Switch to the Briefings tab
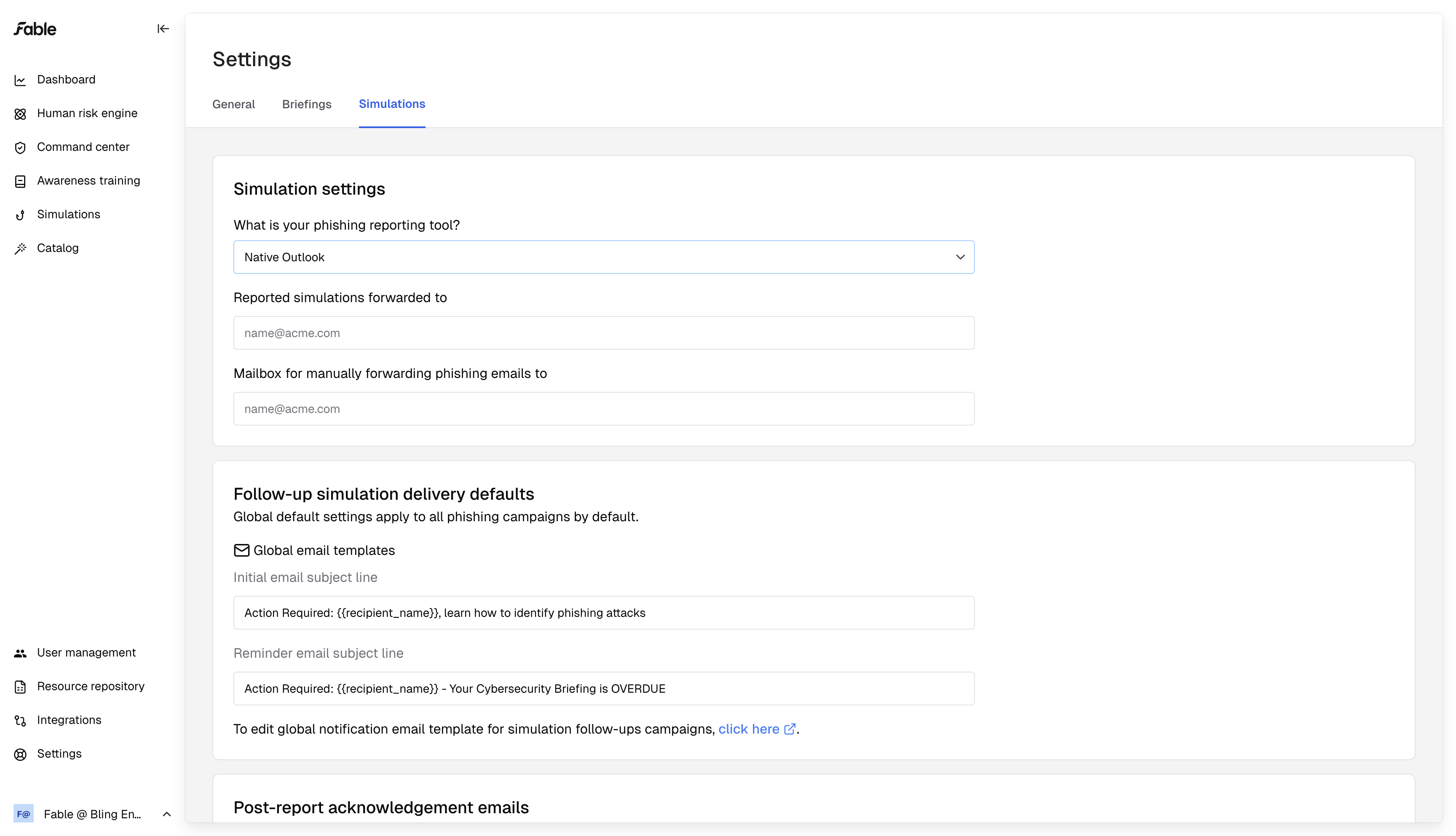The image size is (1456, 836). [307, 104]
